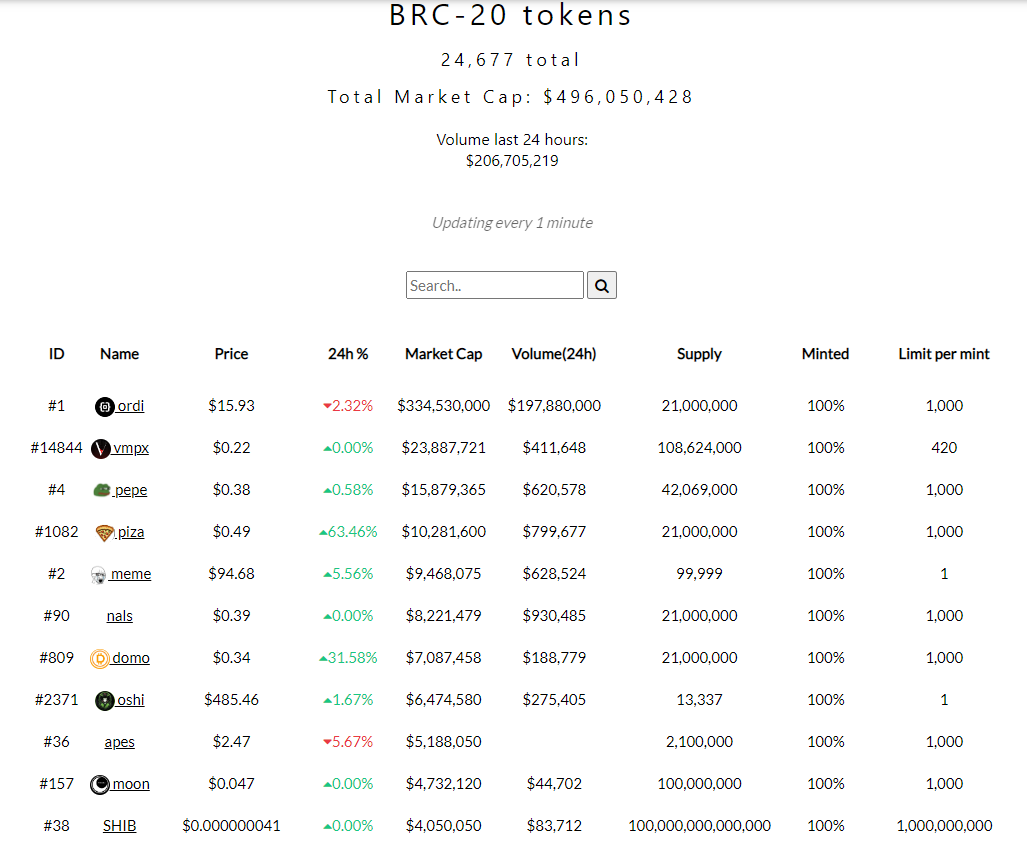
Task: Sort by the Volume(24h) column header
Action: click(x=553, y=354)
